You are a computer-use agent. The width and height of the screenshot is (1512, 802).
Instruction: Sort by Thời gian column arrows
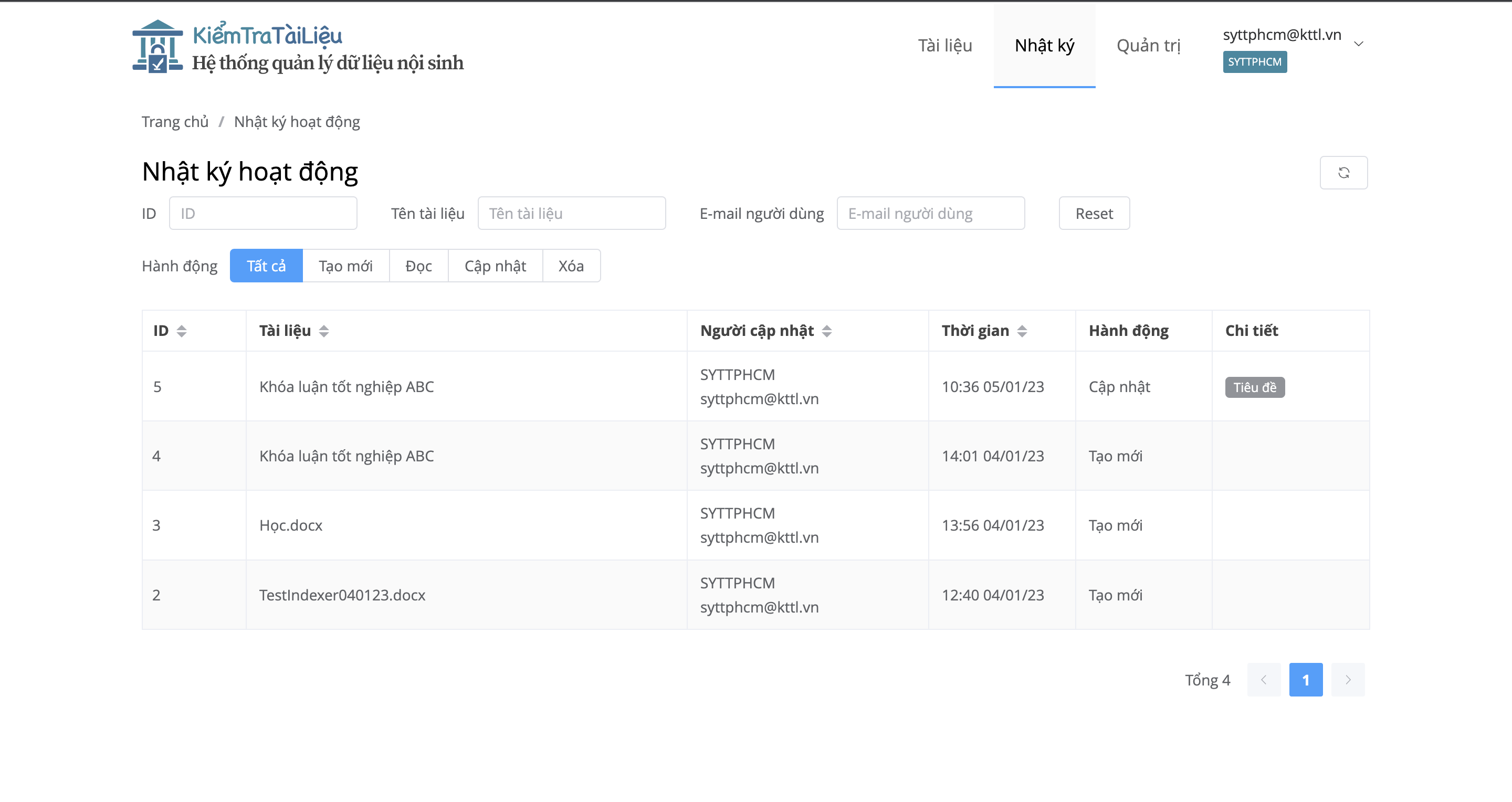click(x=1022, y=331)
